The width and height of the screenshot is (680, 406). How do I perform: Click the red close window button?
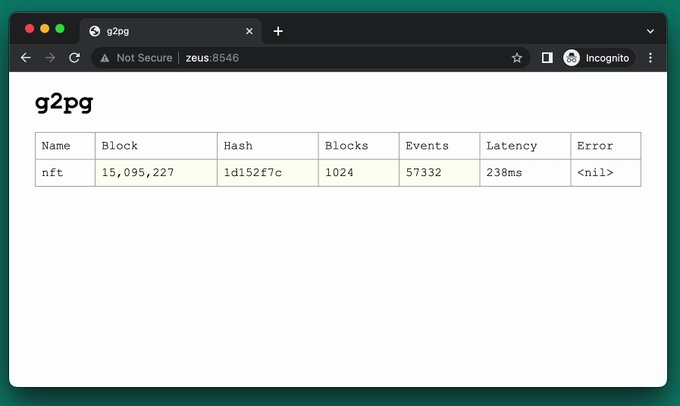point(29,29)
